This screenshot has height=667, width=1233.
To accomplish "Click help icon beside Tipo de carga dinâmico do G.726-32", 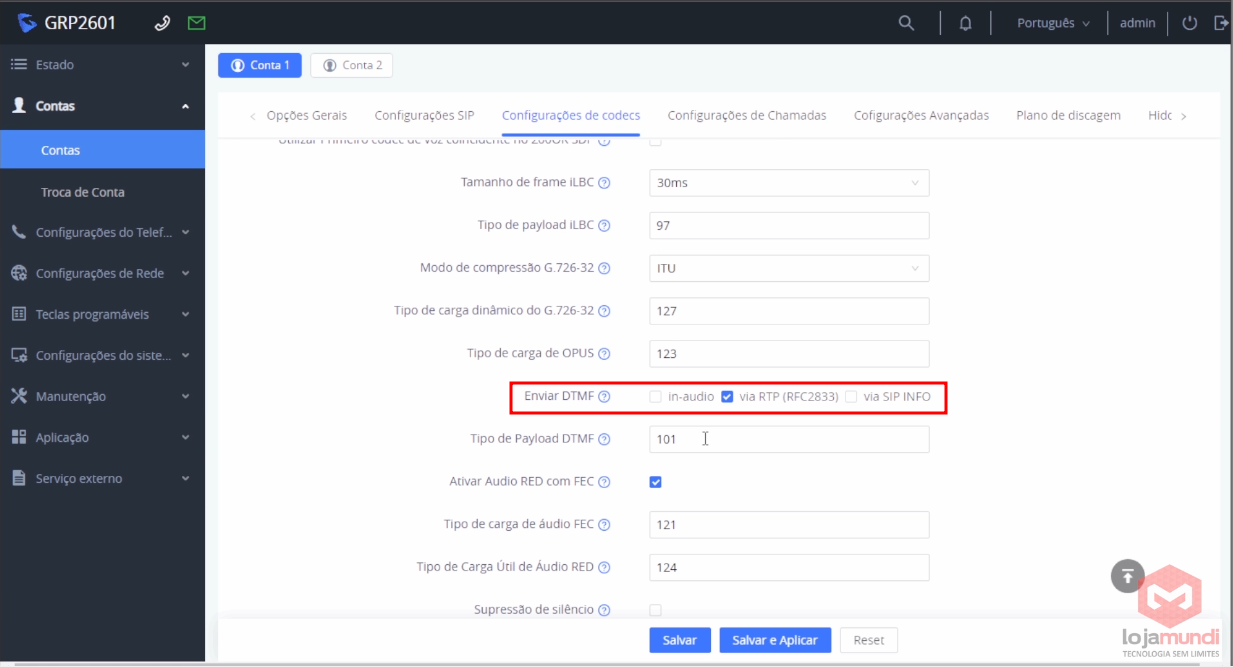I will pos(604,311).
